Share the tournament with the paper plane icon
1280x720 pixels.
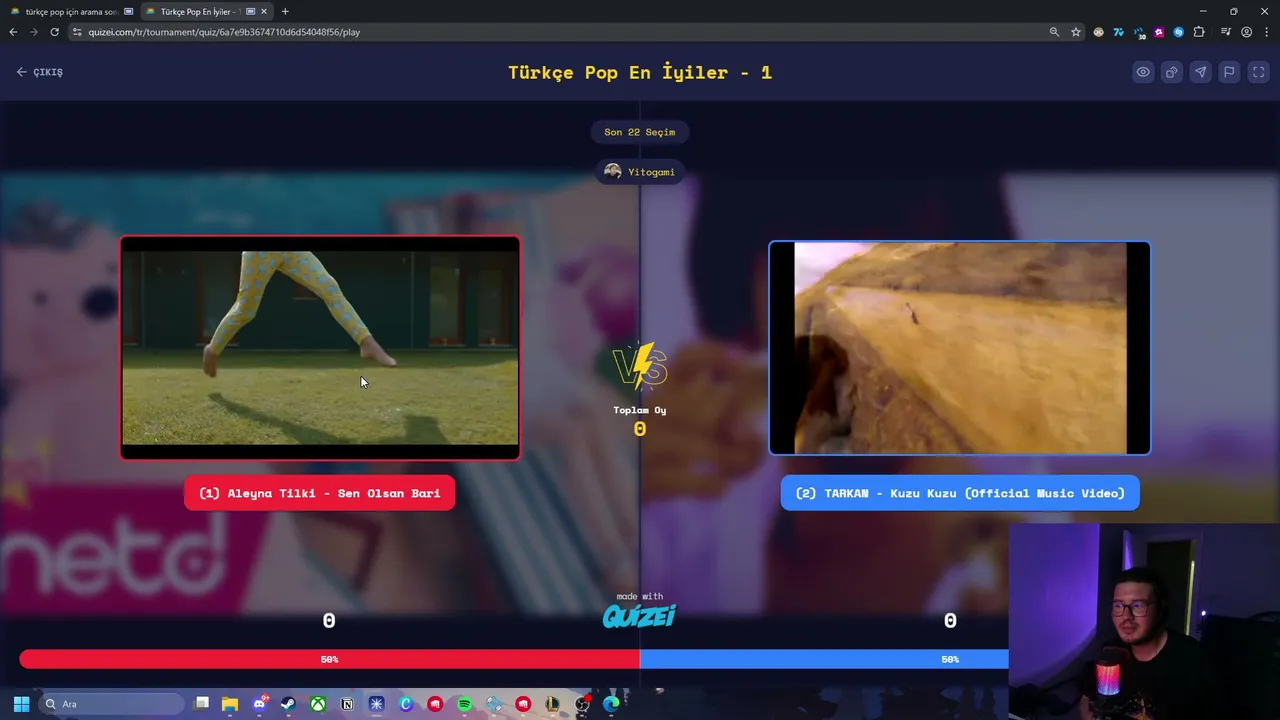(1201, 72)
